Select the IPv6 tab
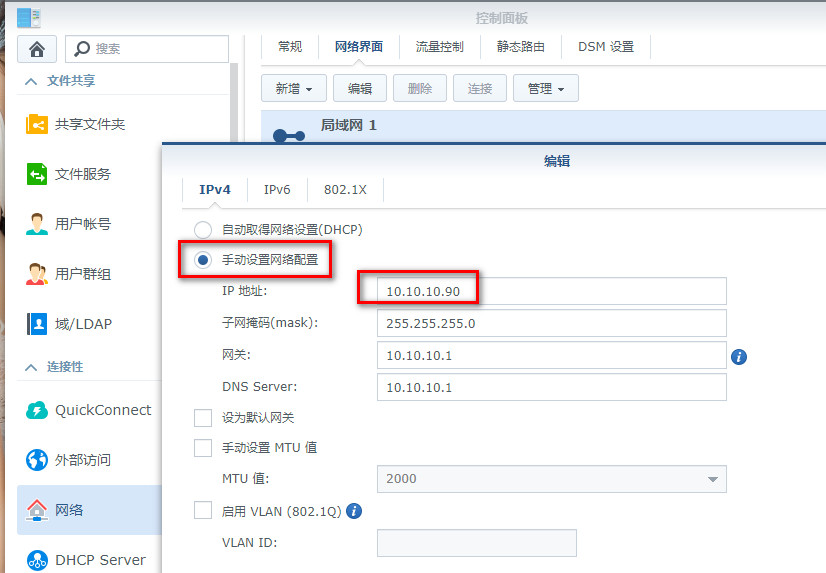 pos(277,190)
